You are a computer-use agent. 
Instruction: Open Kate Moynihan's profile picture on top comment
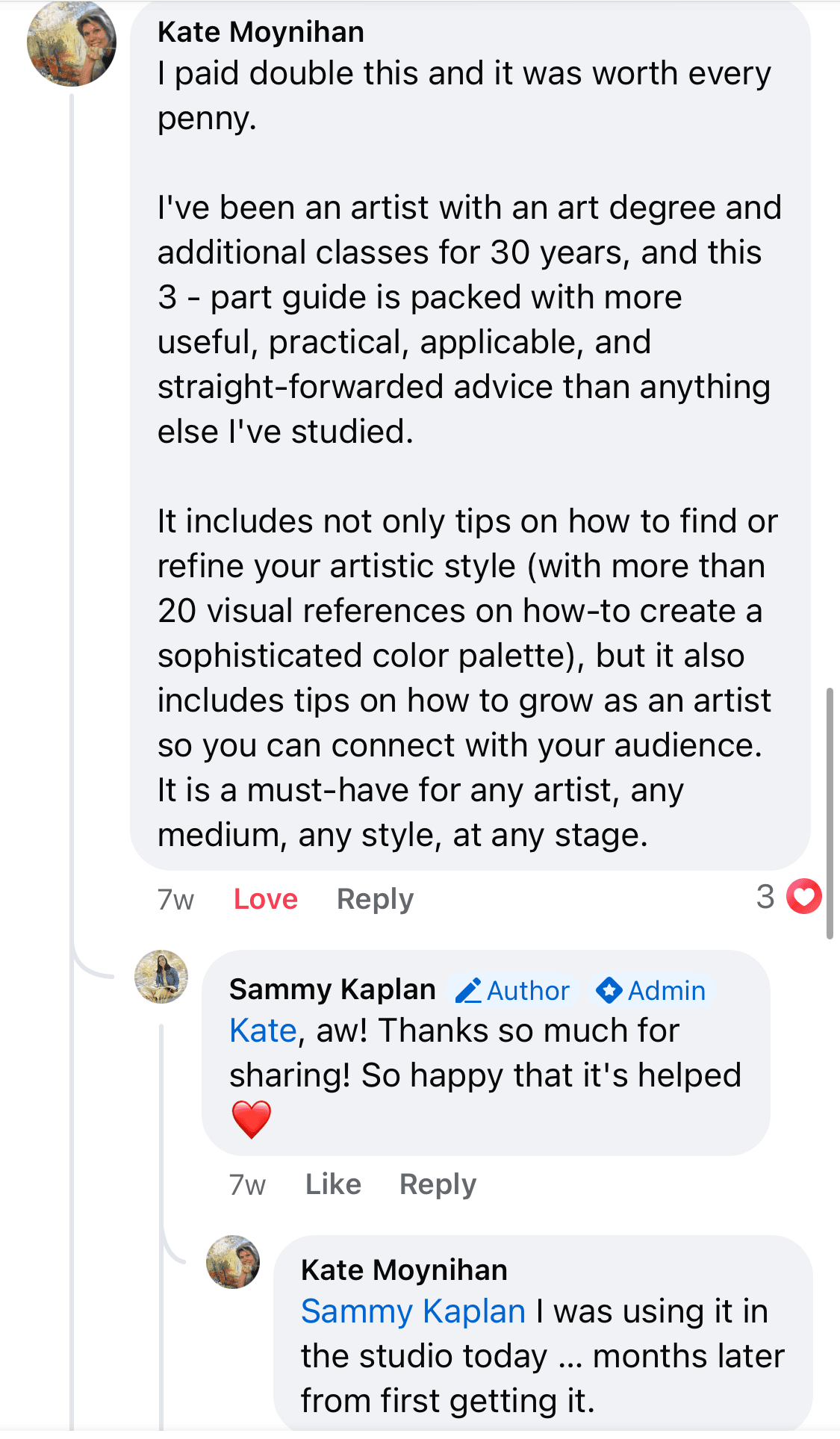click(x=72, y=43)
